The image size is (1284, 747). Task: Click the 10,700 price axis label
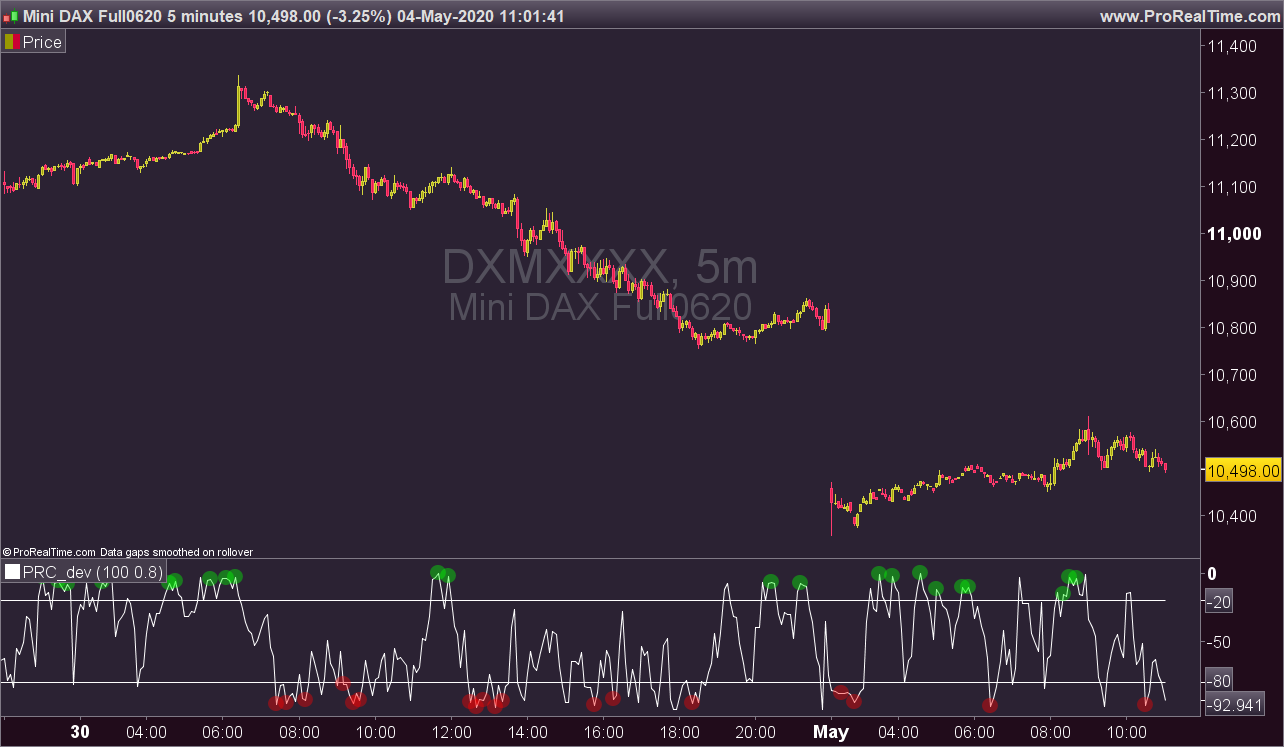click(x=1232, y=375)
